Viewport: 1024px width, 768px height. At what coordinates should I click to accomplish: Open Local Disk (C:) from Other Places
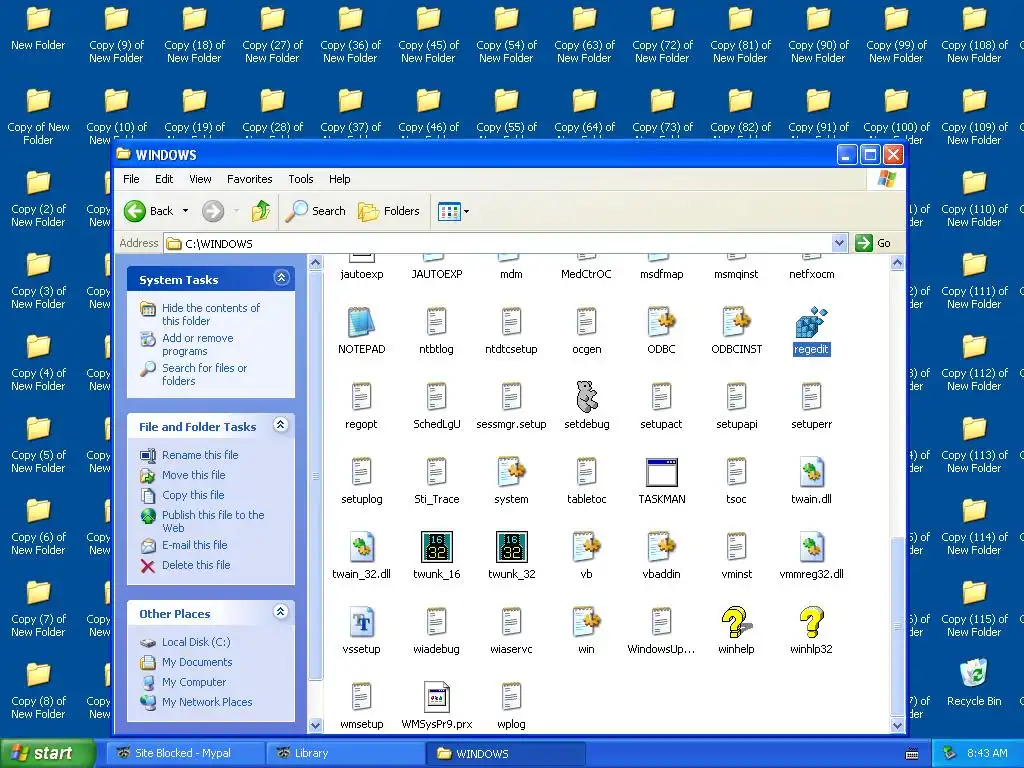point(196,642)
